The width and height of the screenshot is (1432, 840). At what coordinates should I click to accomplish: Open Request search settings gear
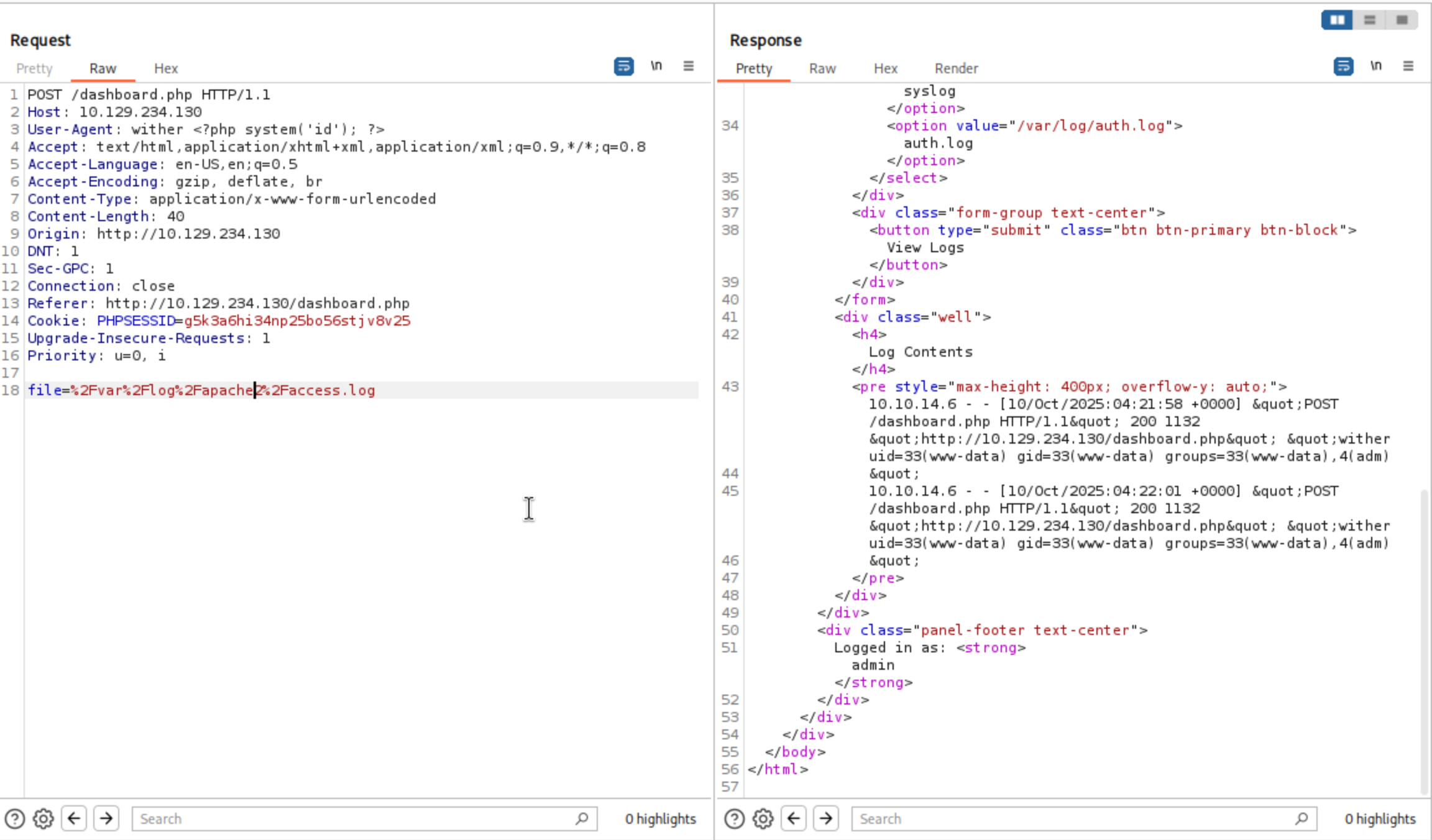coord(43,819)
